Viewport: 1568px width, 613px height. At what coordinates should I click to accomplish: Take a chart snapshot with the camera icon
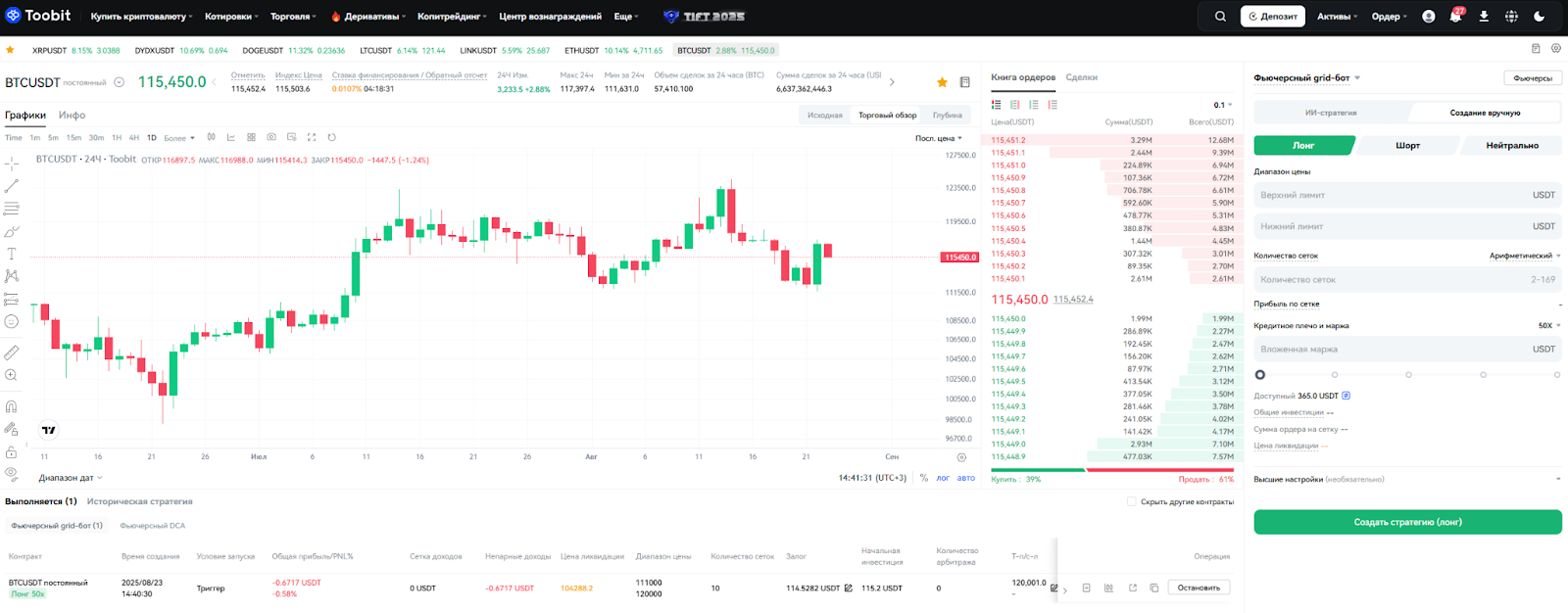271,137
